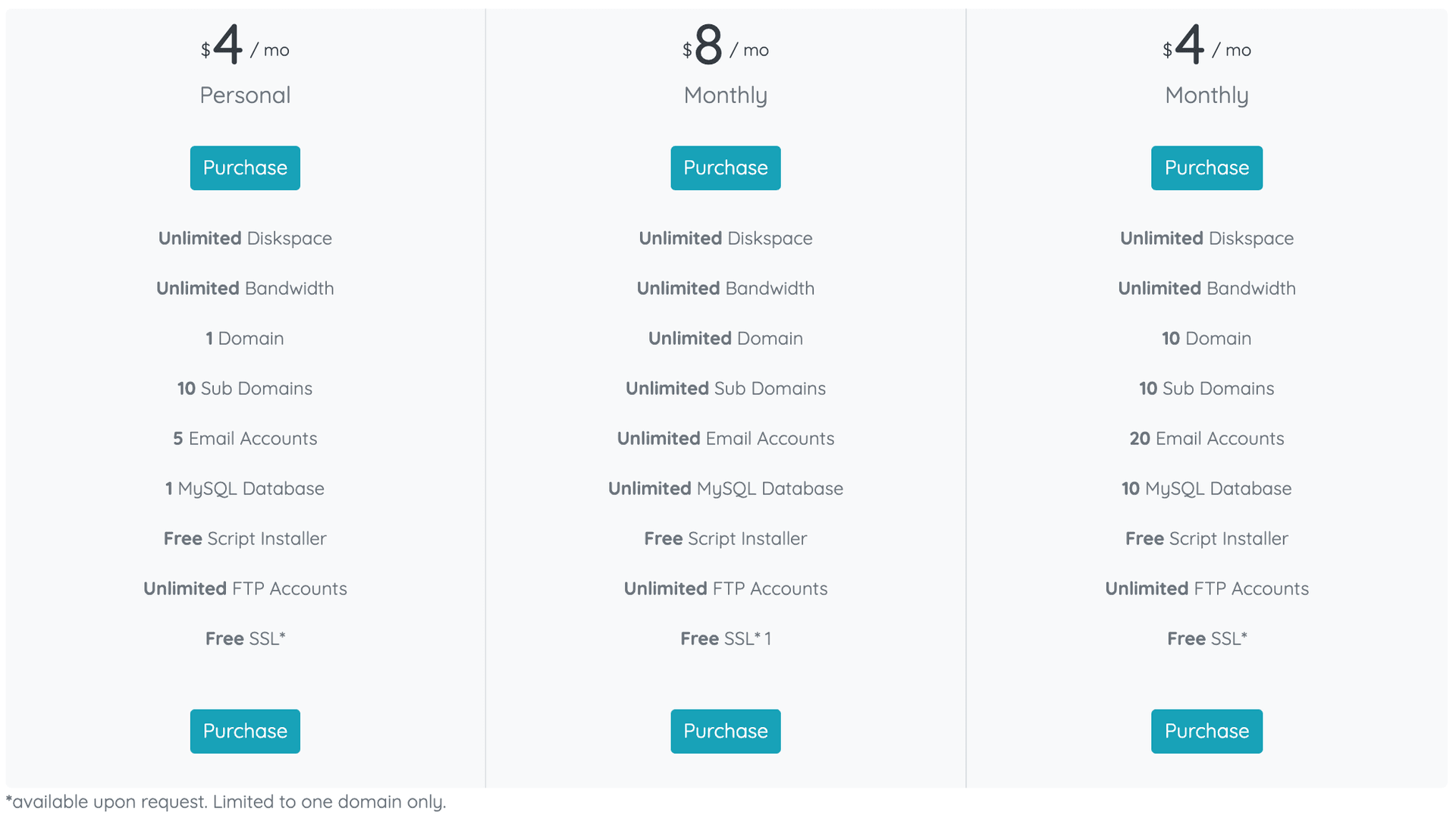Click Unlimited Domain in the $8 plan
1456x818 pixels.
tap(725, 338)
